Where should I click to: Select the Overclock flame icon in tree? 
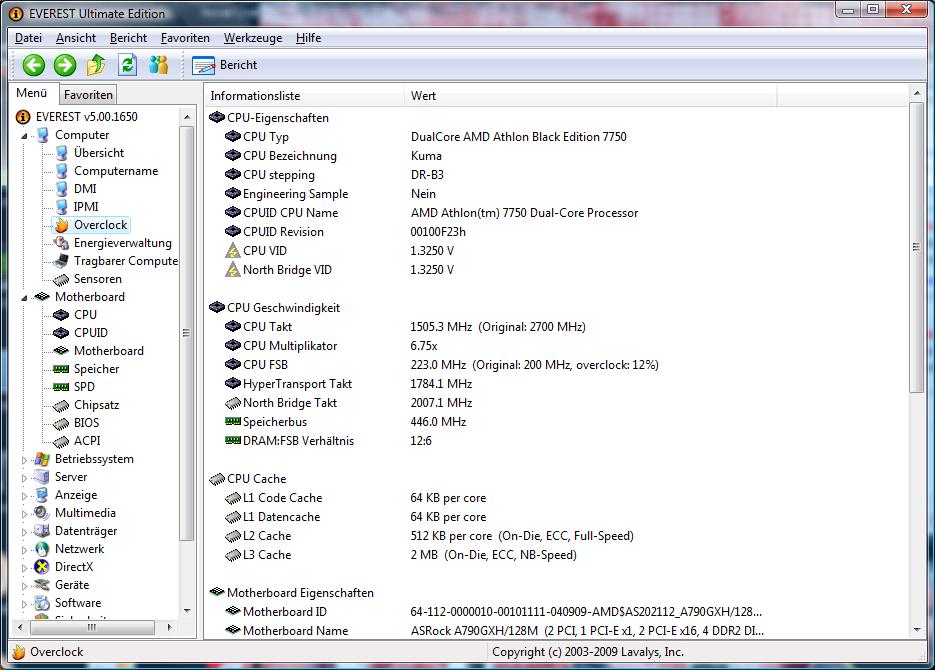point(61,225)
